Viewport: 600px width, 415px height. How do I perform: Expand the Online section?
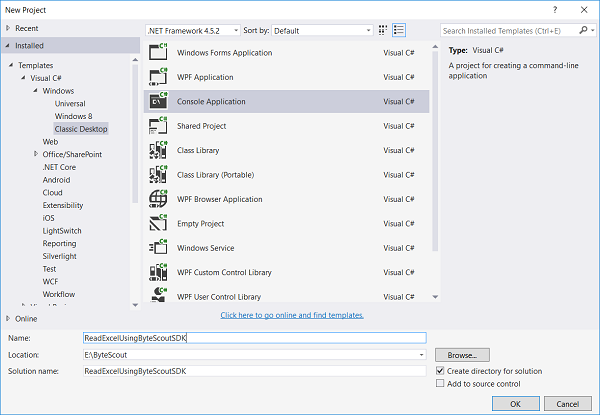[8, 318]
